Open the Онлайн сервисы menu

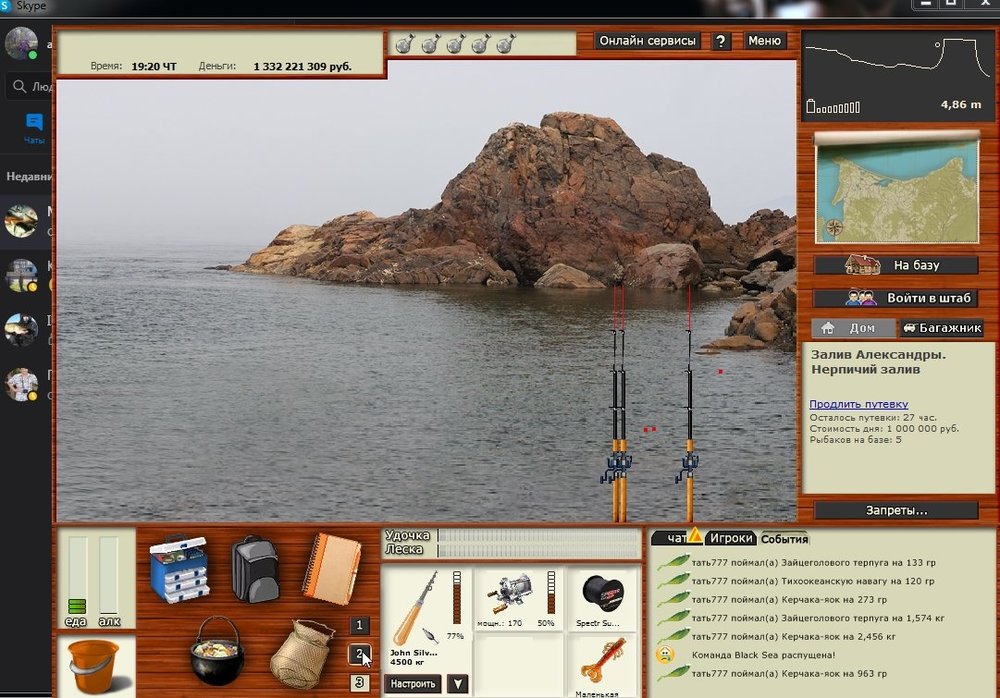coord(647,41)
